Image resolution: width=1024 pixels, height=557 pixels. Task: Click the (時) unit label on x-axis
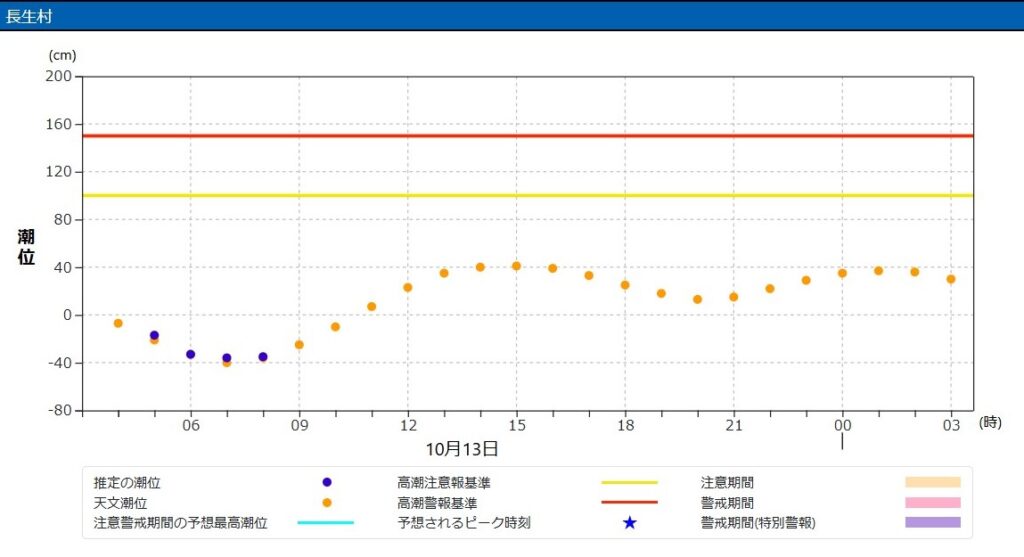[x=991, y=423]
